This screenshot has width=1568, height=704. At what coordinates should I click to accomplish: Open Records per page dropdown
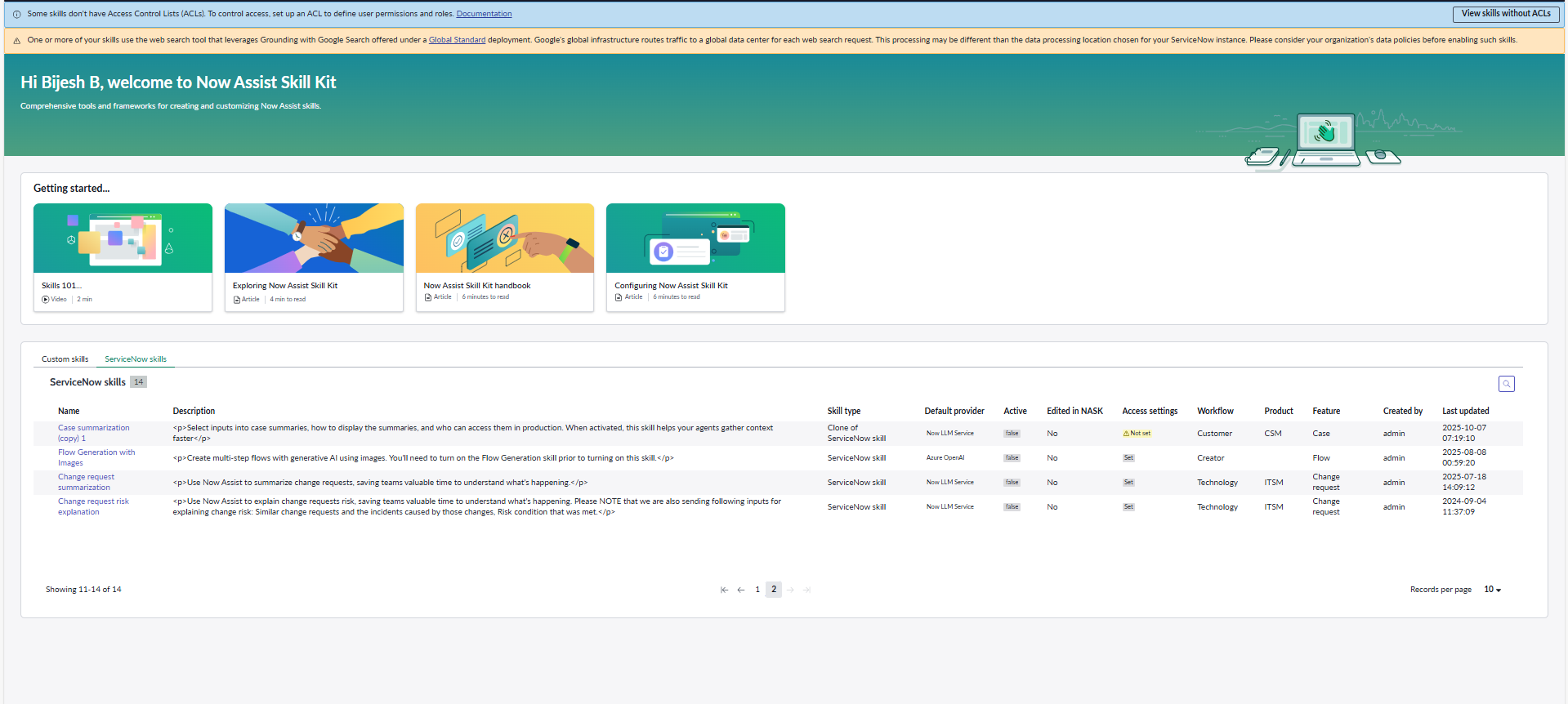pos(1492,590)
